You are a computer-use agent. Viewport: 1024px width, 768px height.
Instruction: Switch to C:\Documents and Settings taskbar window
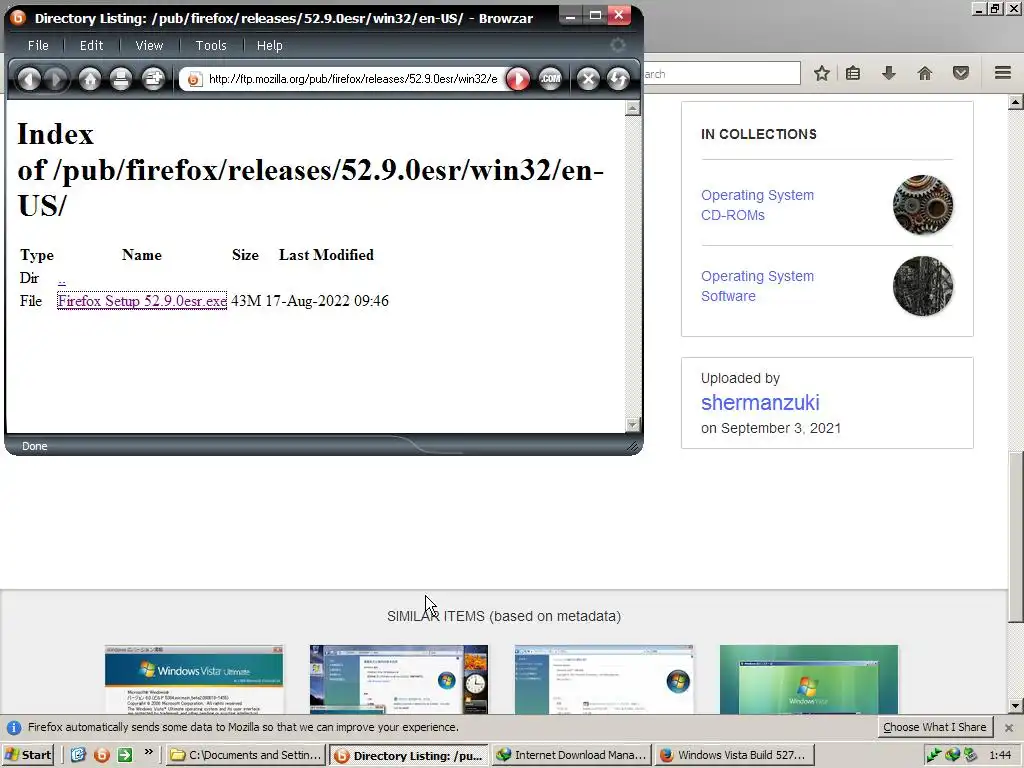(245, 755)
